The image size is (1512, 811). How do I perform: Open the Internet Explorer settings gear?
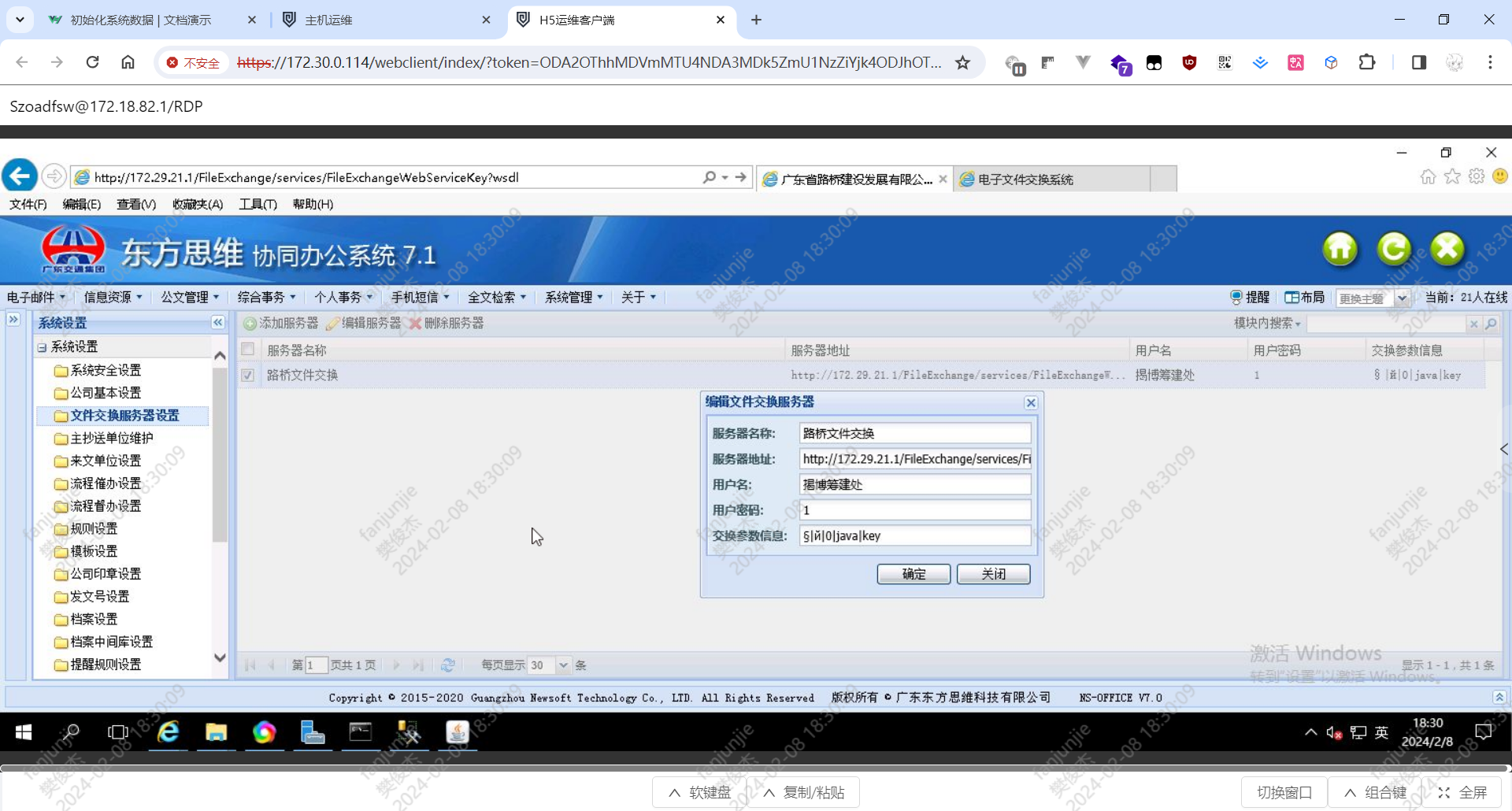pyautogui.click(x=1477, y=177)
